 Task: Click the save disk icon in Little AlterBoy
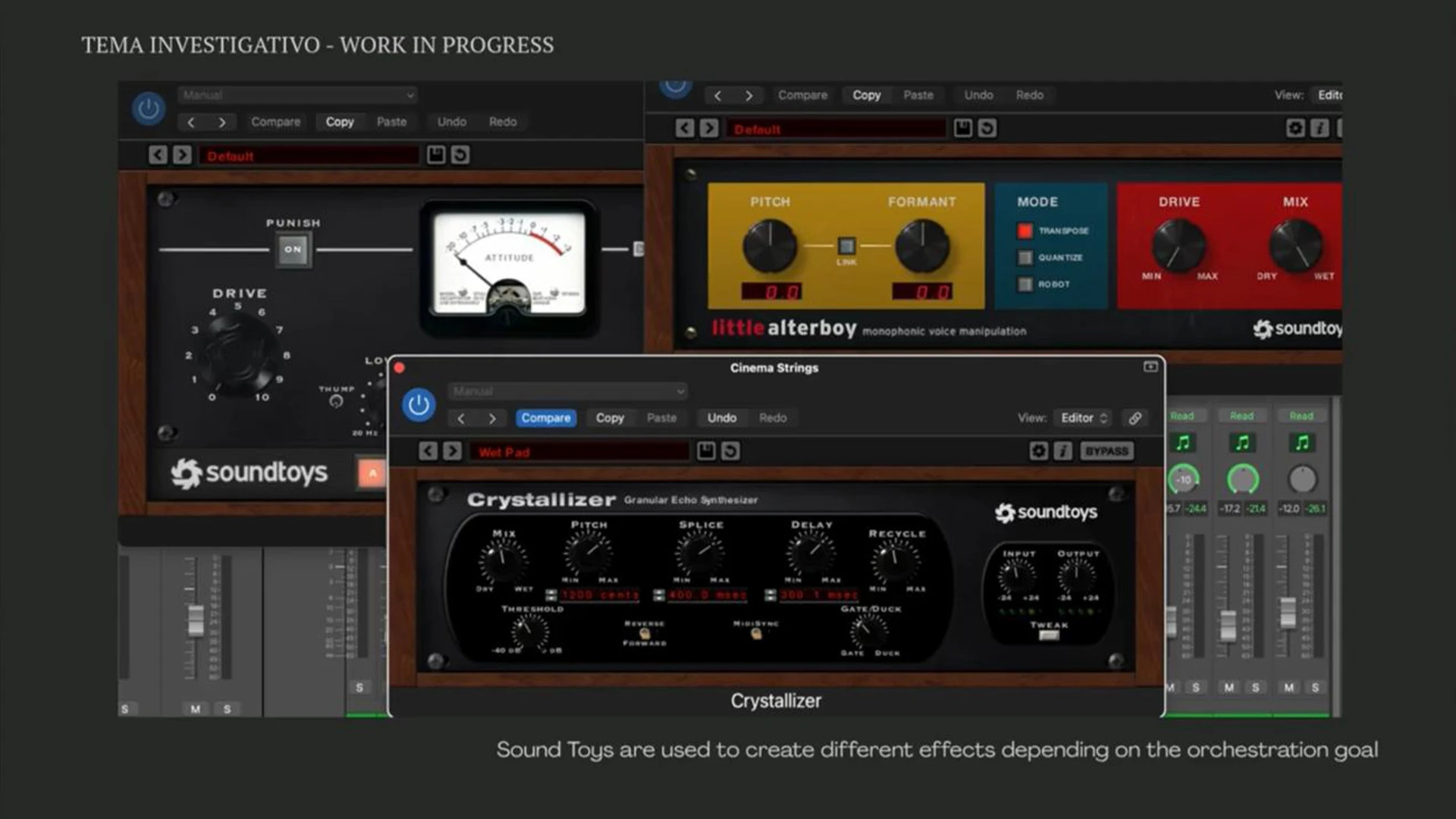click(x=963, y=128)
